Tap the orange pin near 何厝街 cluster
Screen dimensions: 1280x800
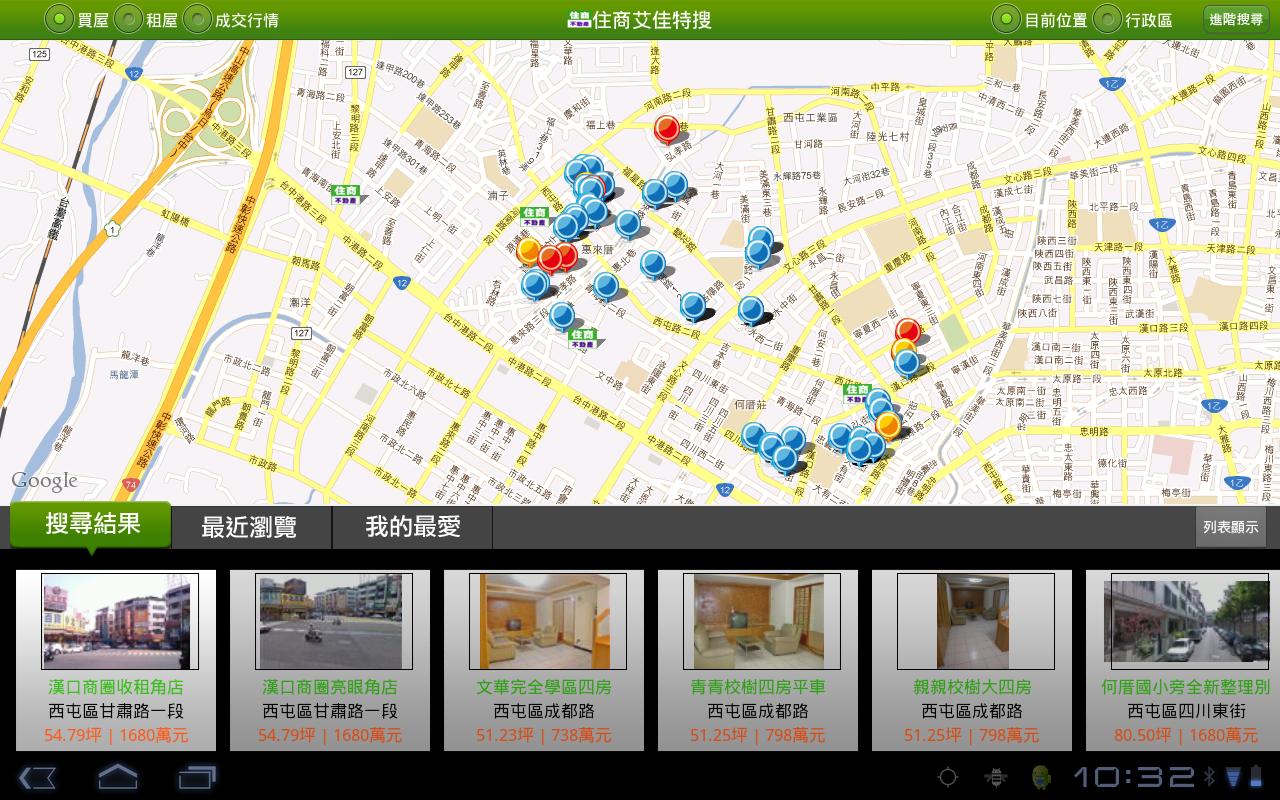click(x=888, y=425)
